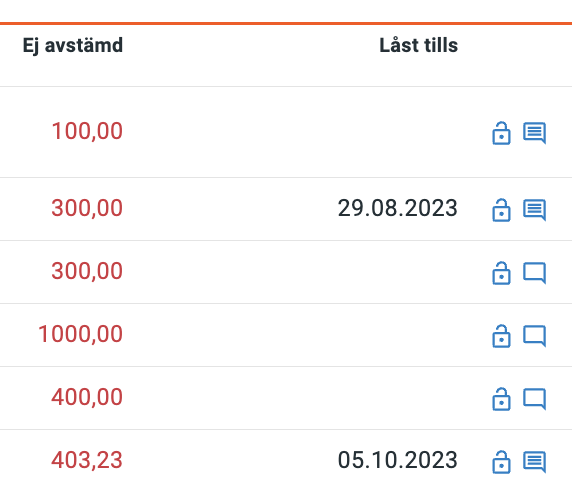Select the 1000,00 unreconciled amount

(x=80, y=334)
